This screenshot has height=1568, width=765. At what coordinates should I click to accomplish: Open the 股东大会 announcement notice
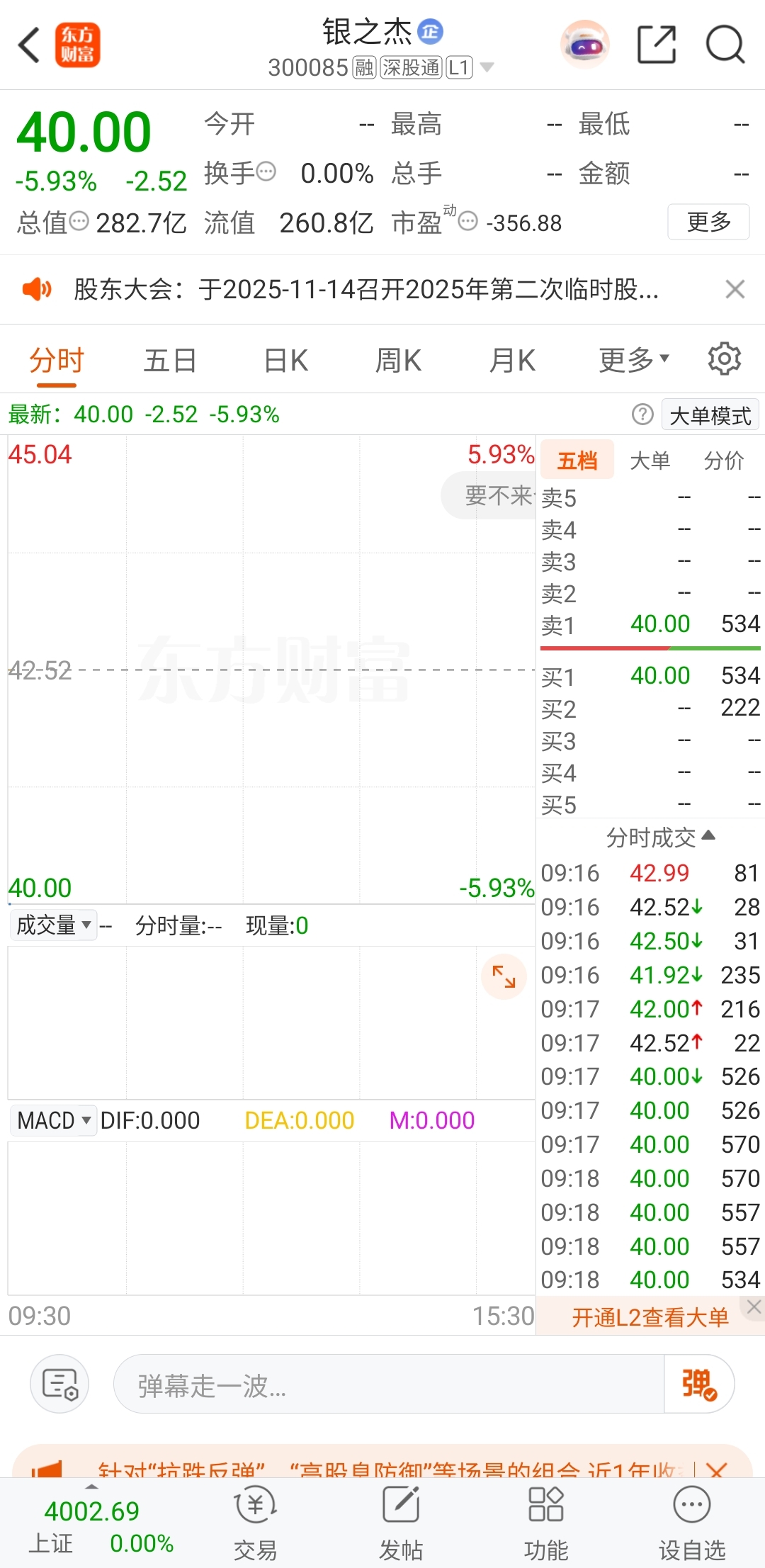coord(366,289)
